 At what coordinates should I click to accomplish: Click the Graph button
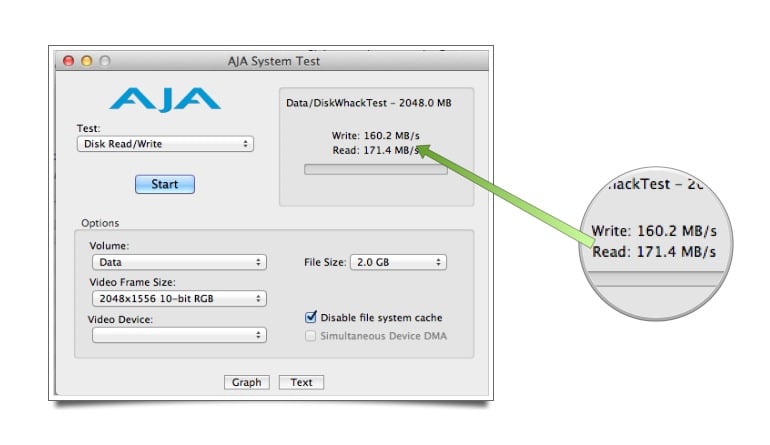[247, 382]
